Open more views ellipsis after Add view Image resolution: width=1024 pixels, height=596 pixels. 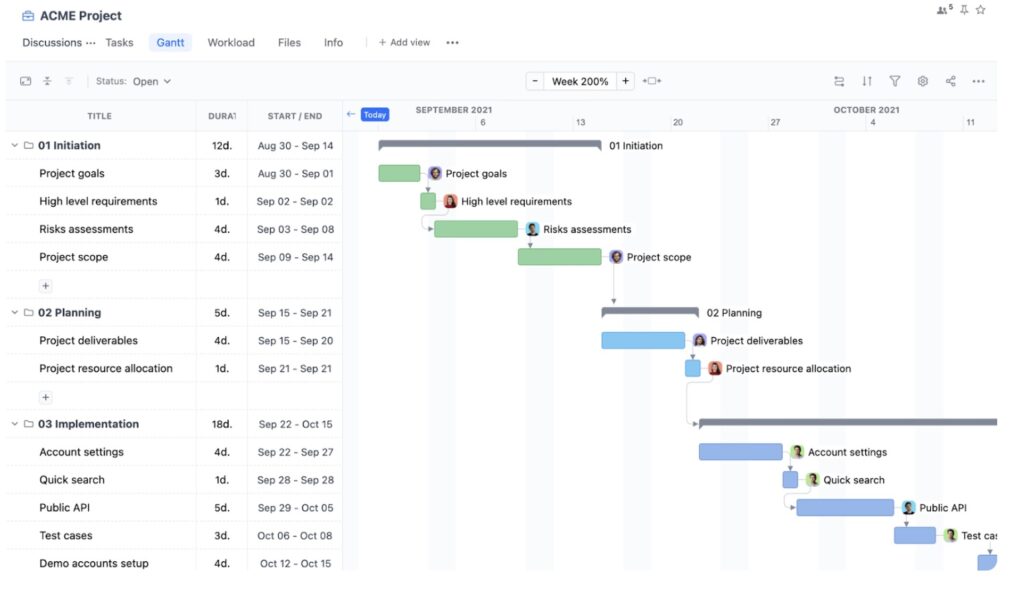pyautogui.click(x=453, y=42)
